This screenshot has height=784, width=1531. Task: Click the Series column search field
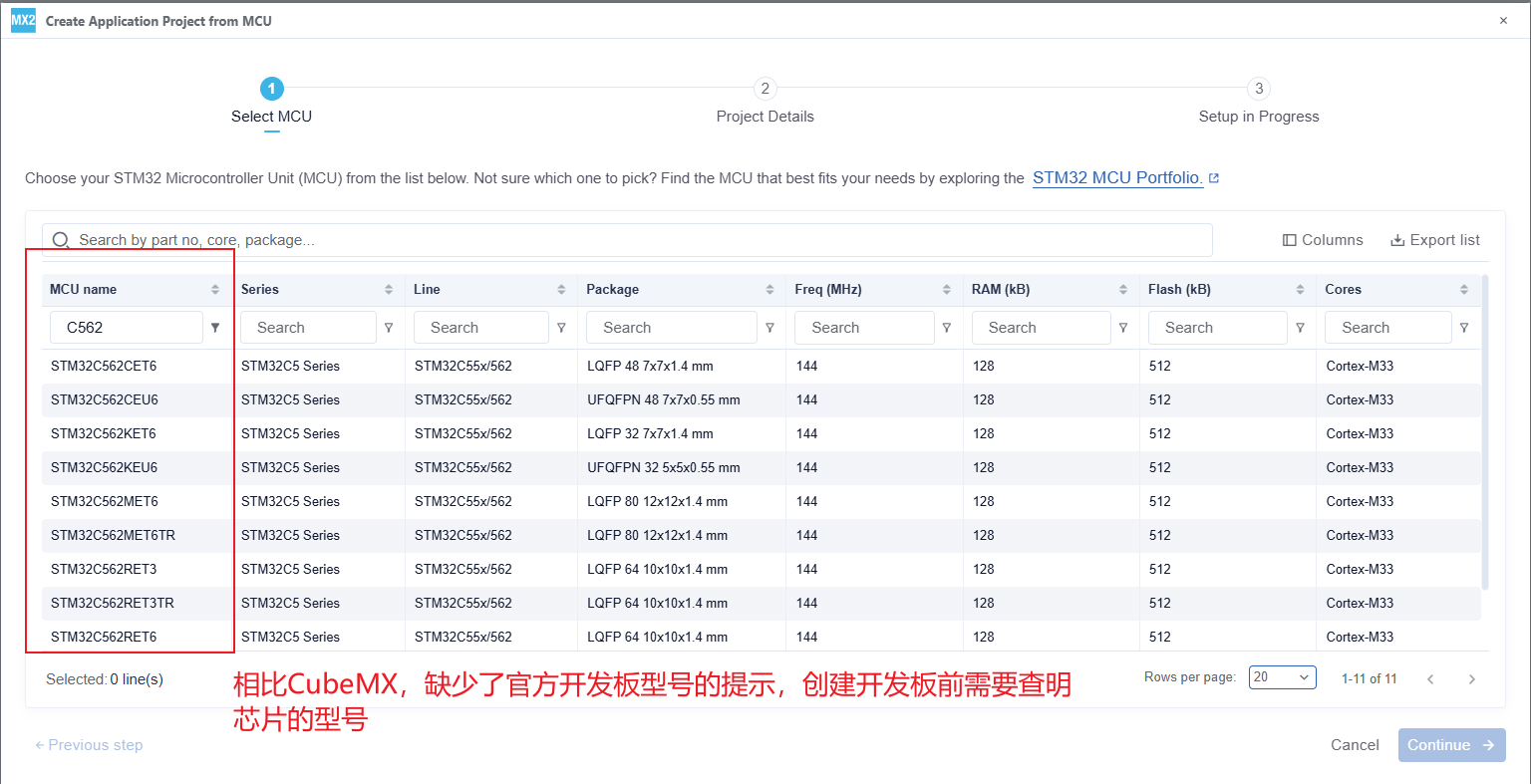tap(308, 328)
